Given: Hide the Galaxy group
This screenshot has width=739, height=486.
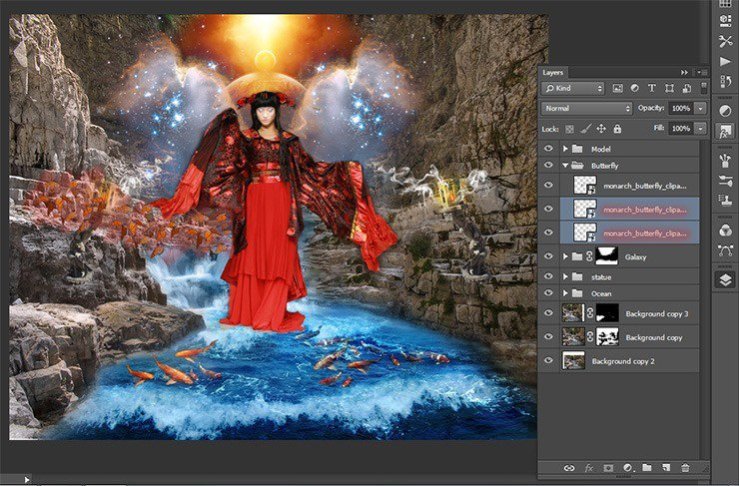Looking at the screenshot, I should point(548,256).
